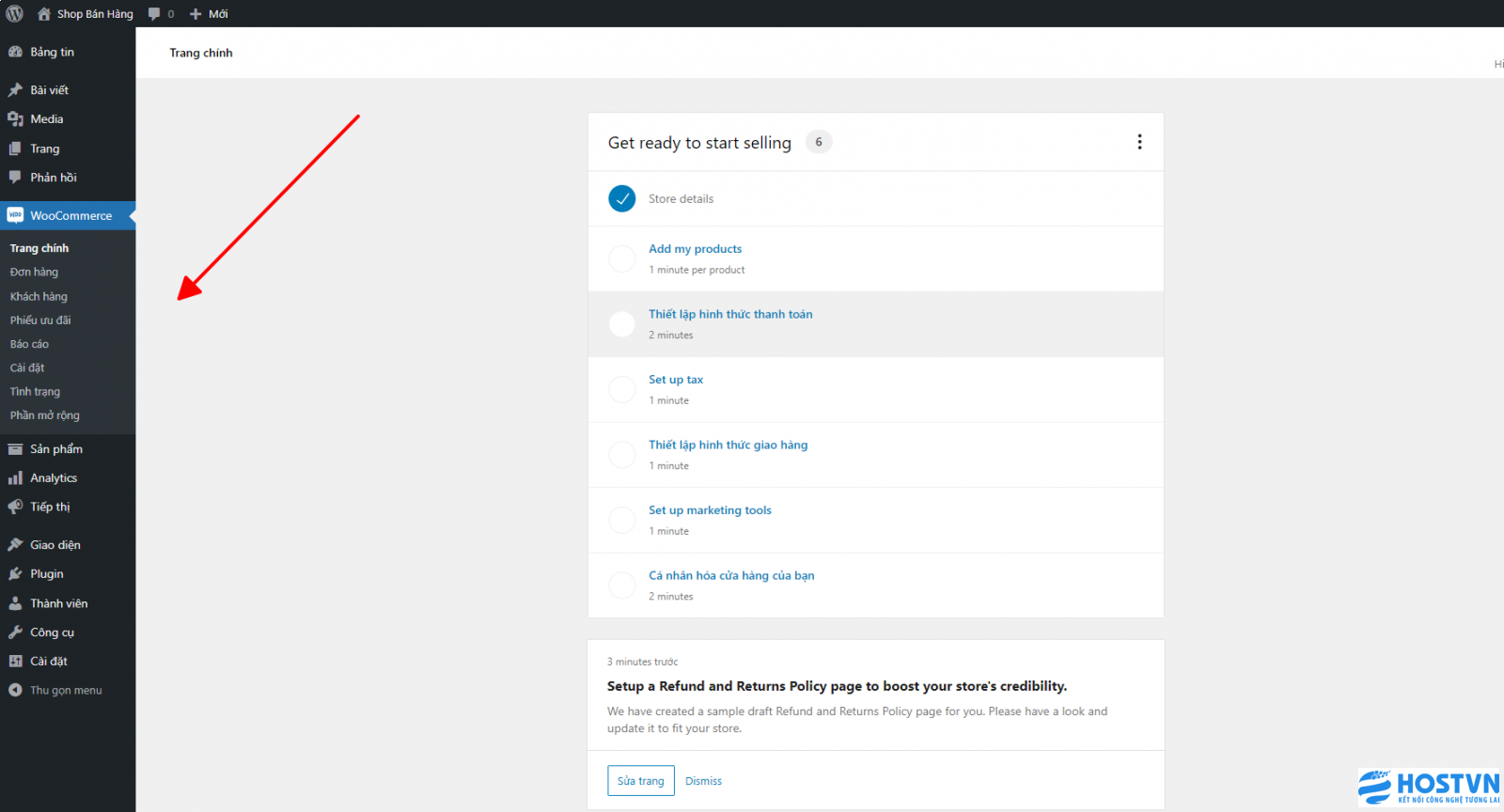Click the plus icon for Mới

196,14
